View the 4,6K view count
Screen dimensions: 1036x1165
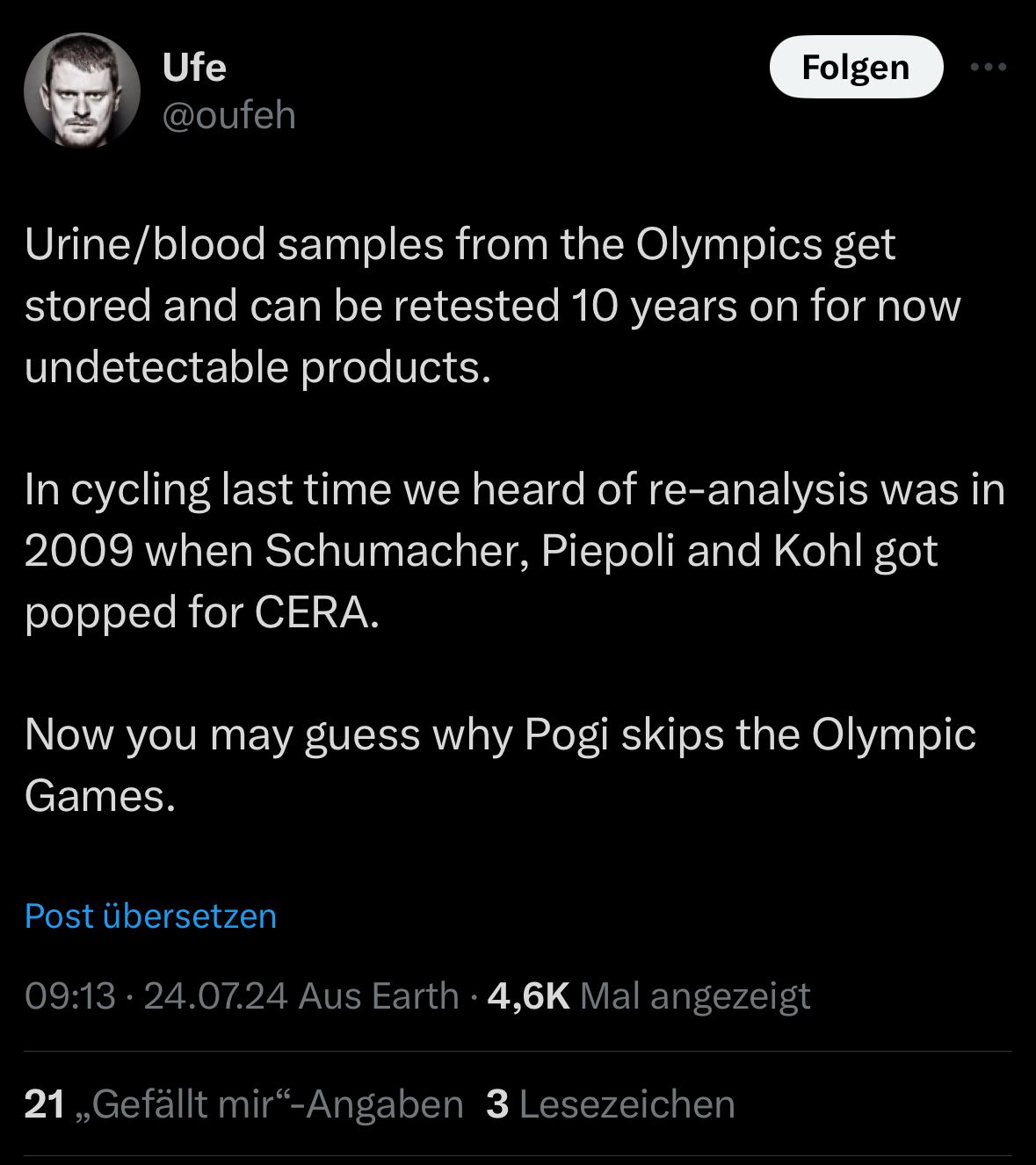(x=528, y=995)
